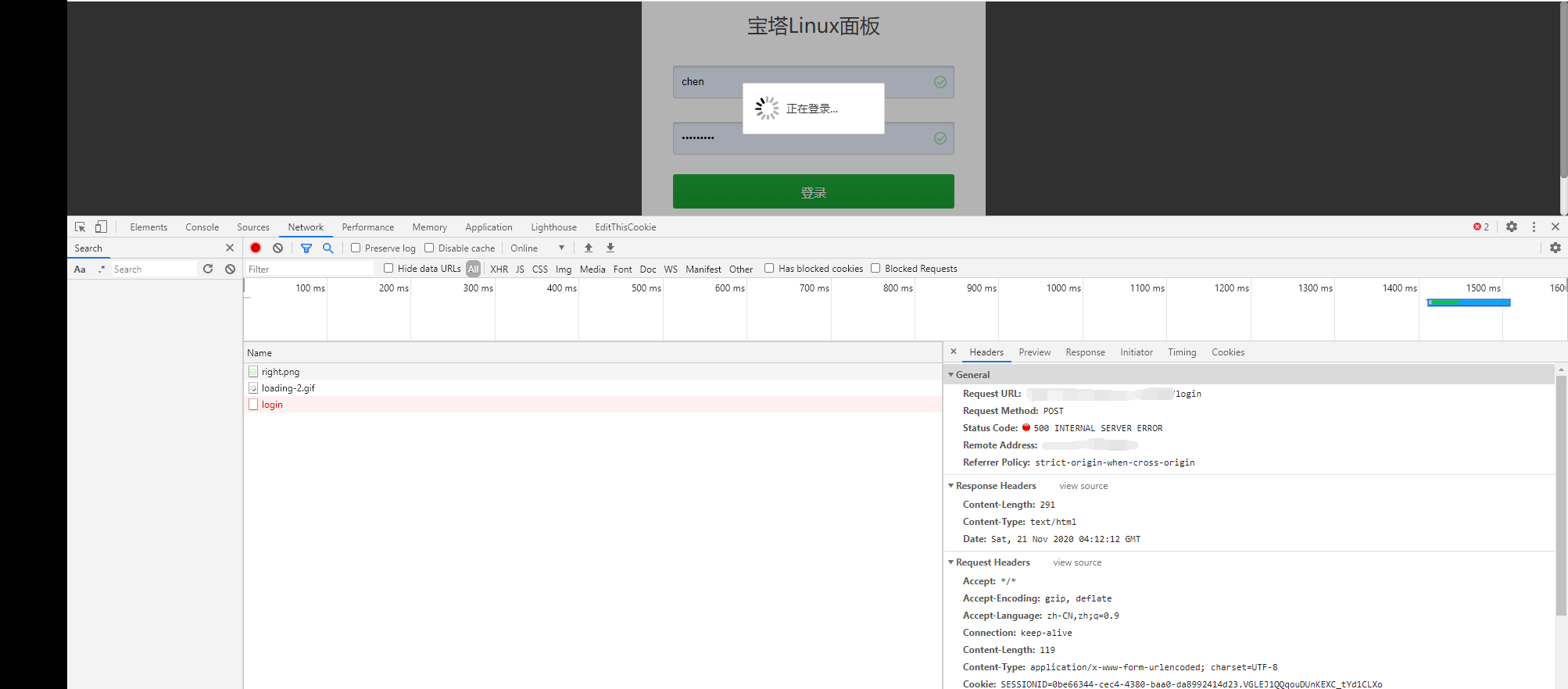Enable Preserve log checkbox

tap(356, 248)
